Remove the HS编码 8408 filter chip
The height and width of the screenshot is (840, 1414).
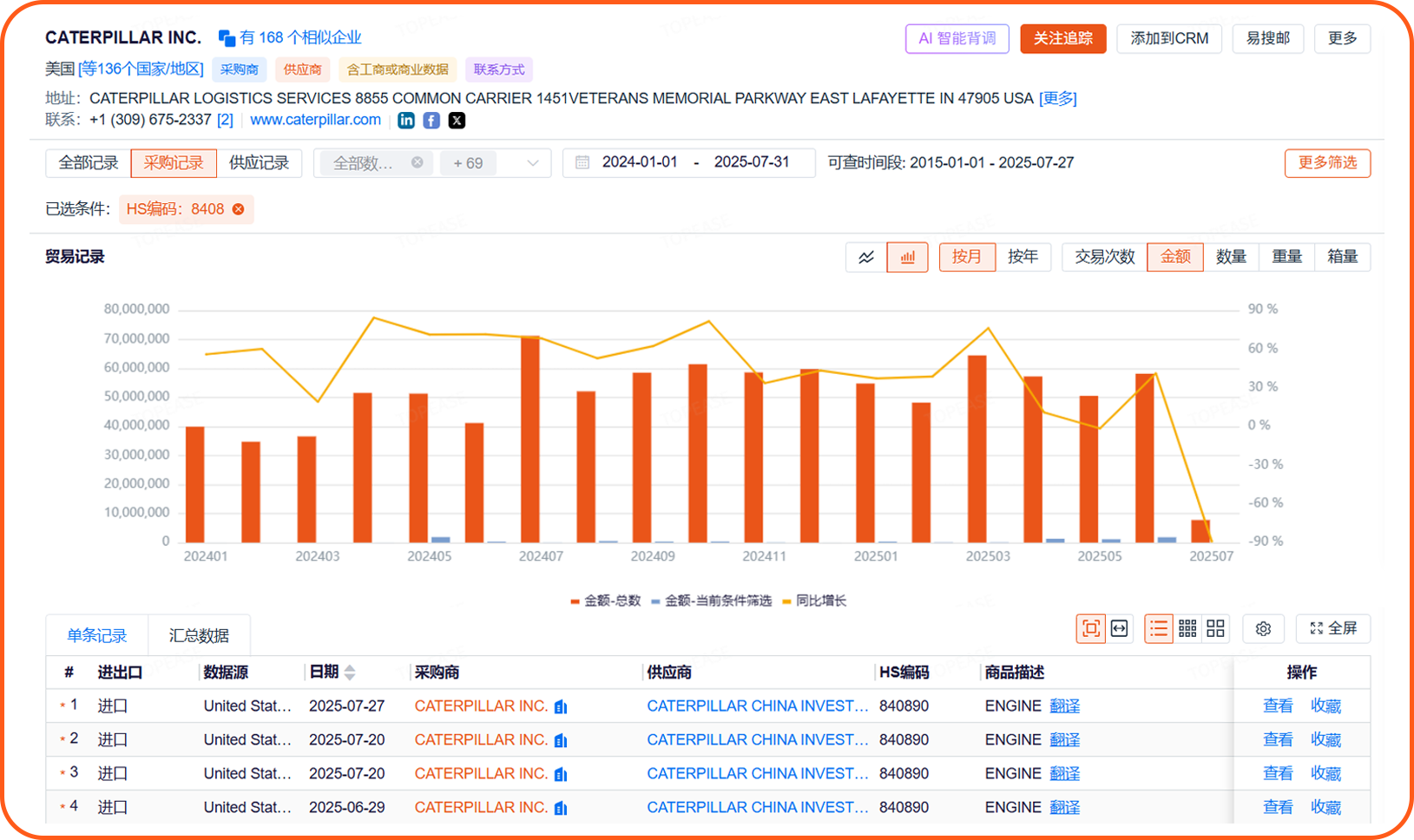click(x=239, y=208)
